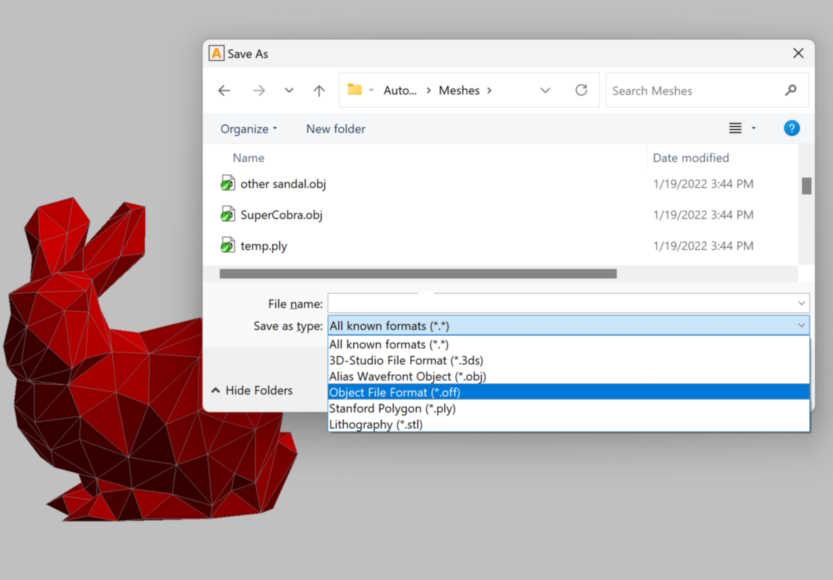
Task: Sort by Date modified column
Action: tap(691, 158)
